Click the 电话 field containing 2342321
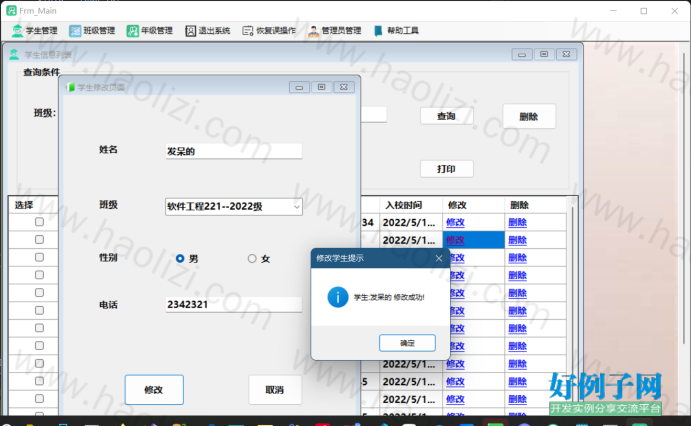Image resolution: width=691 pixels, height=426 pixels. (x=234, y=304)
